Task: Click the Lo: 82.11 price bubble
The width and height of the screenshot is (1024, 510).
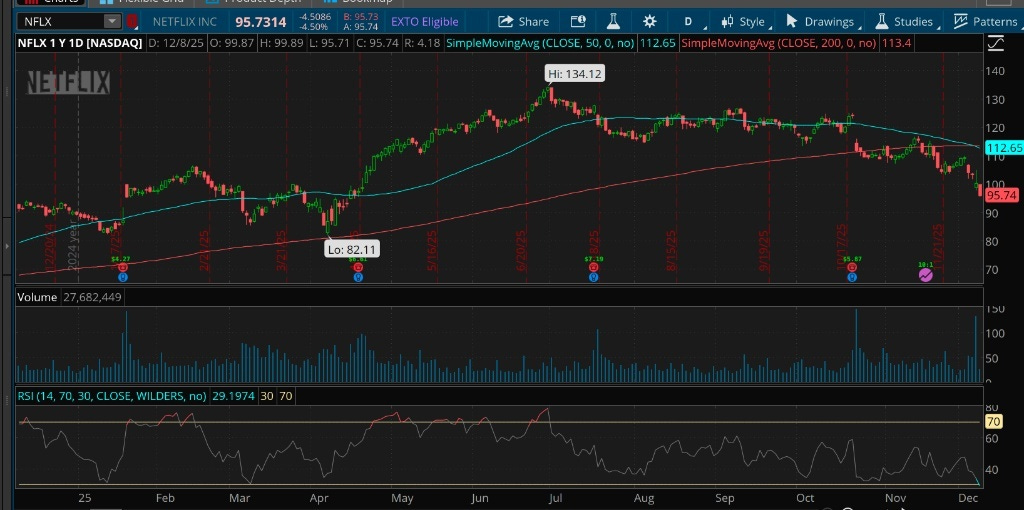Action: [x=353, y=249]
